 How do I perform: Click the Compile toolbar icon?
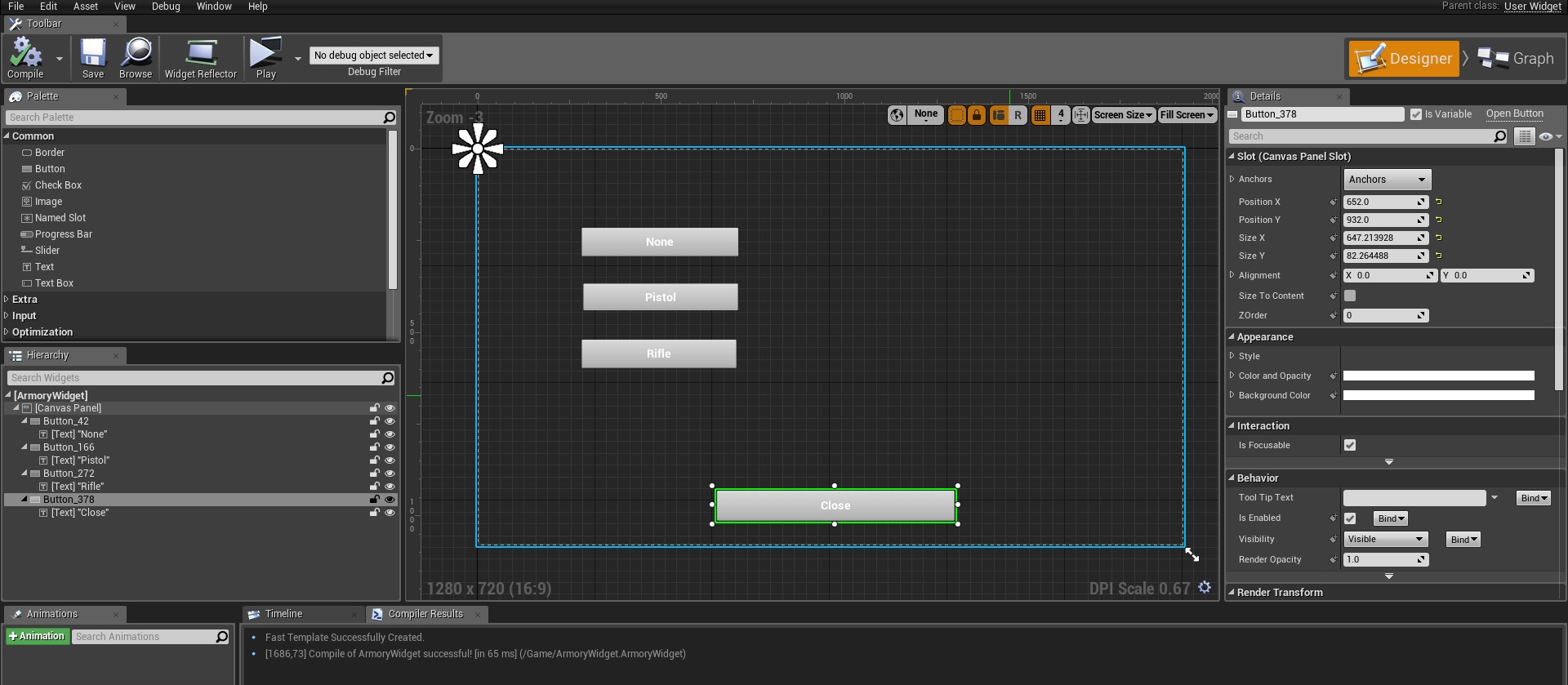pyautogui.click(x=25, y=56)
